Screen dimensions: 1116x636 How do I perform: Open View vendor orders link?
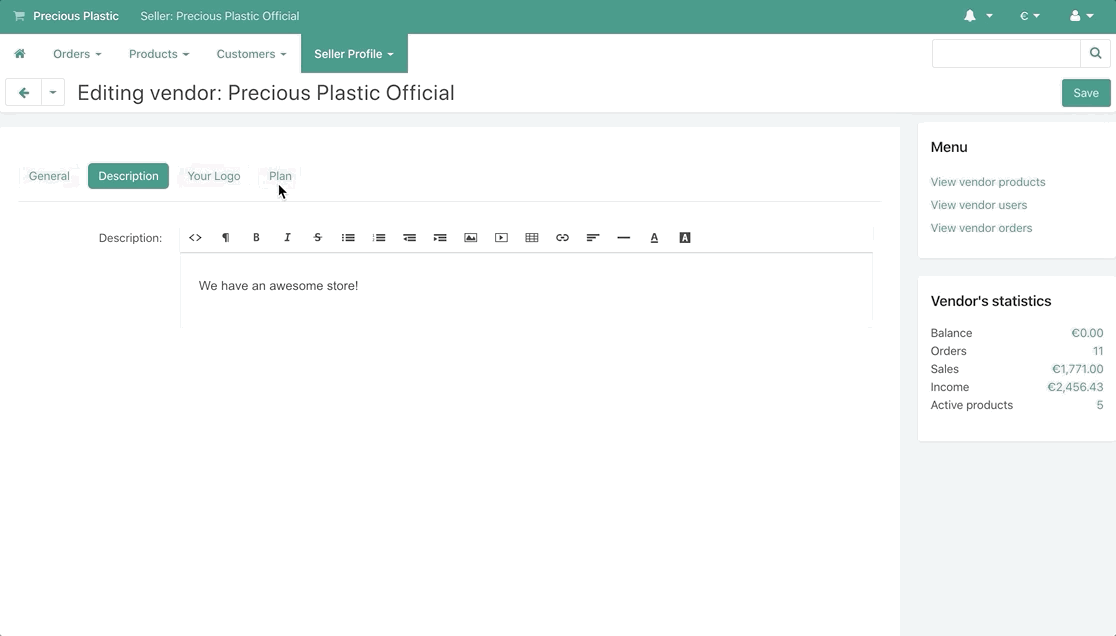(x=981, y=228)
